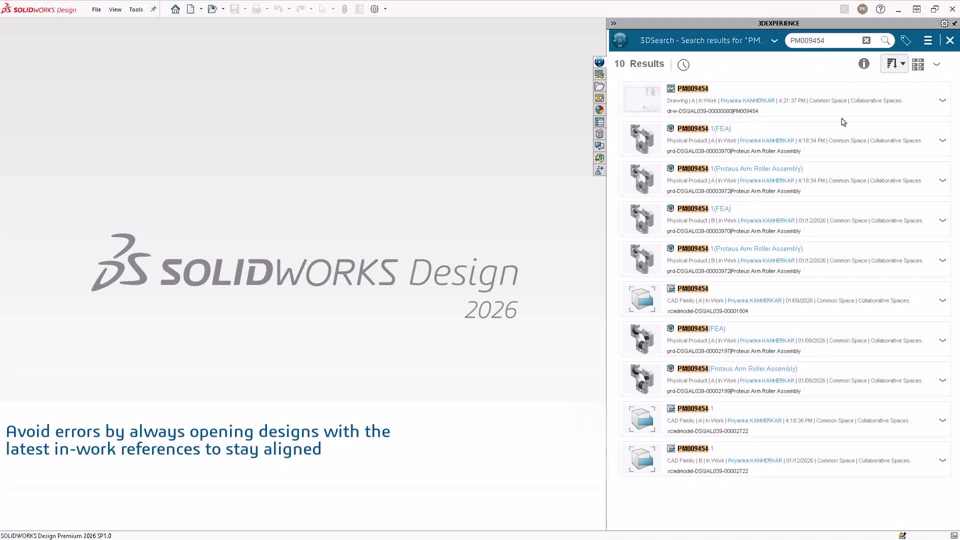Switch results to tile grid view

(x=918, y=64)
